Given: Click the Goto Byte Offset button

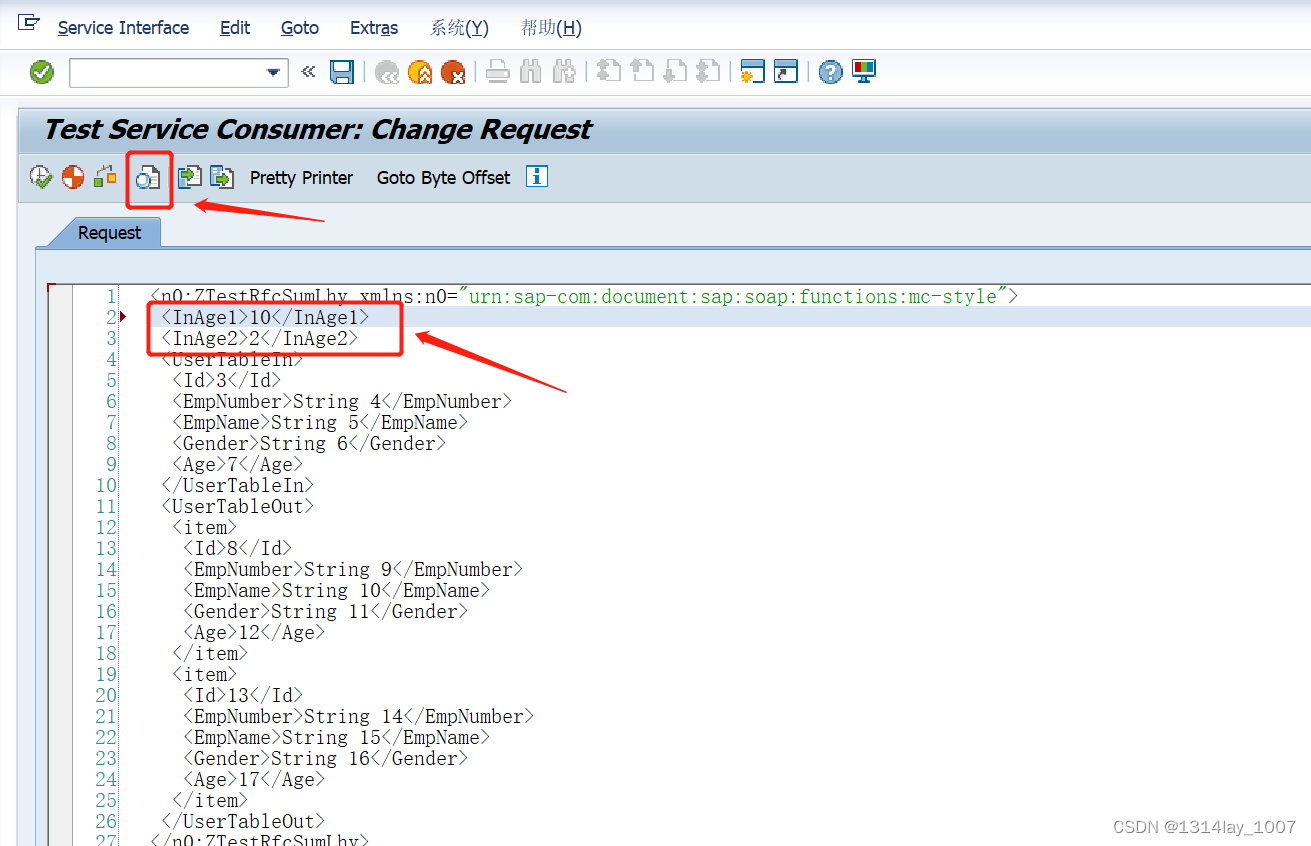Looking at the screenshot, I should (x=443, y=177).
